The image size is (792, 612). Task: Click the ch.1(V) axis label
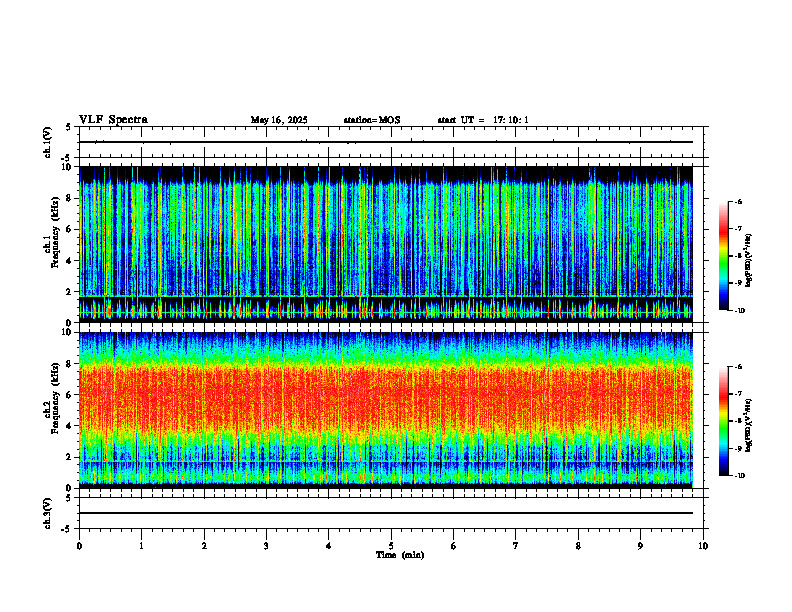47,142
